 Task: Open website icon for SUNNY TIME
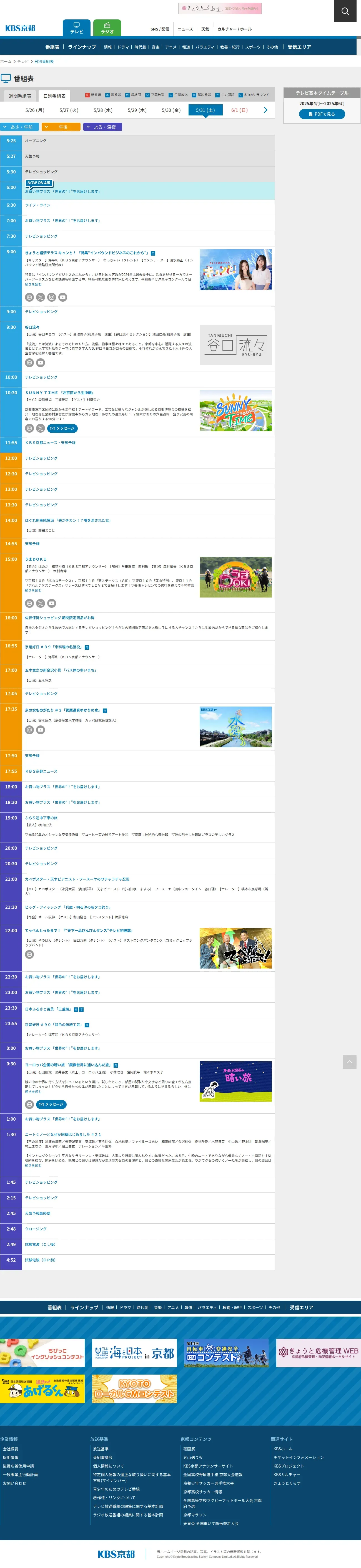(29, 428)
